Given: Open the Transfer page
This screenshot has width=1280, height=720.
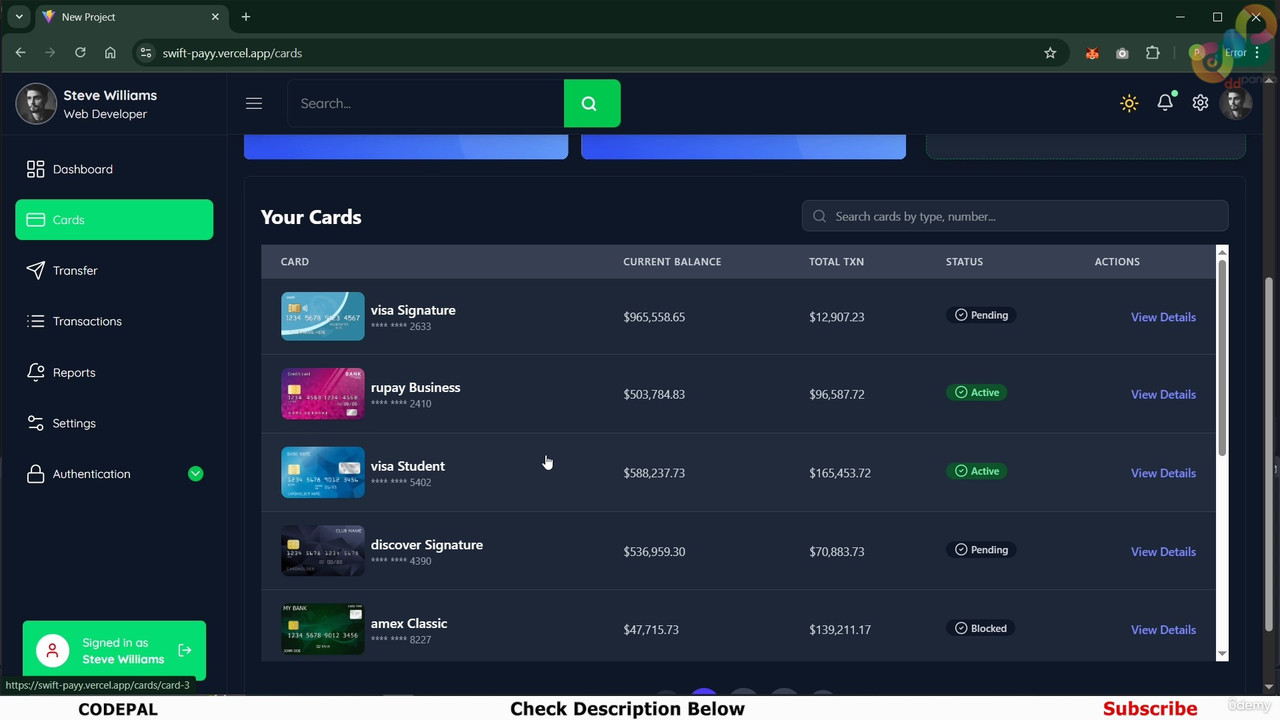Looking at the screenshot, I should click(x=114, y=271).
